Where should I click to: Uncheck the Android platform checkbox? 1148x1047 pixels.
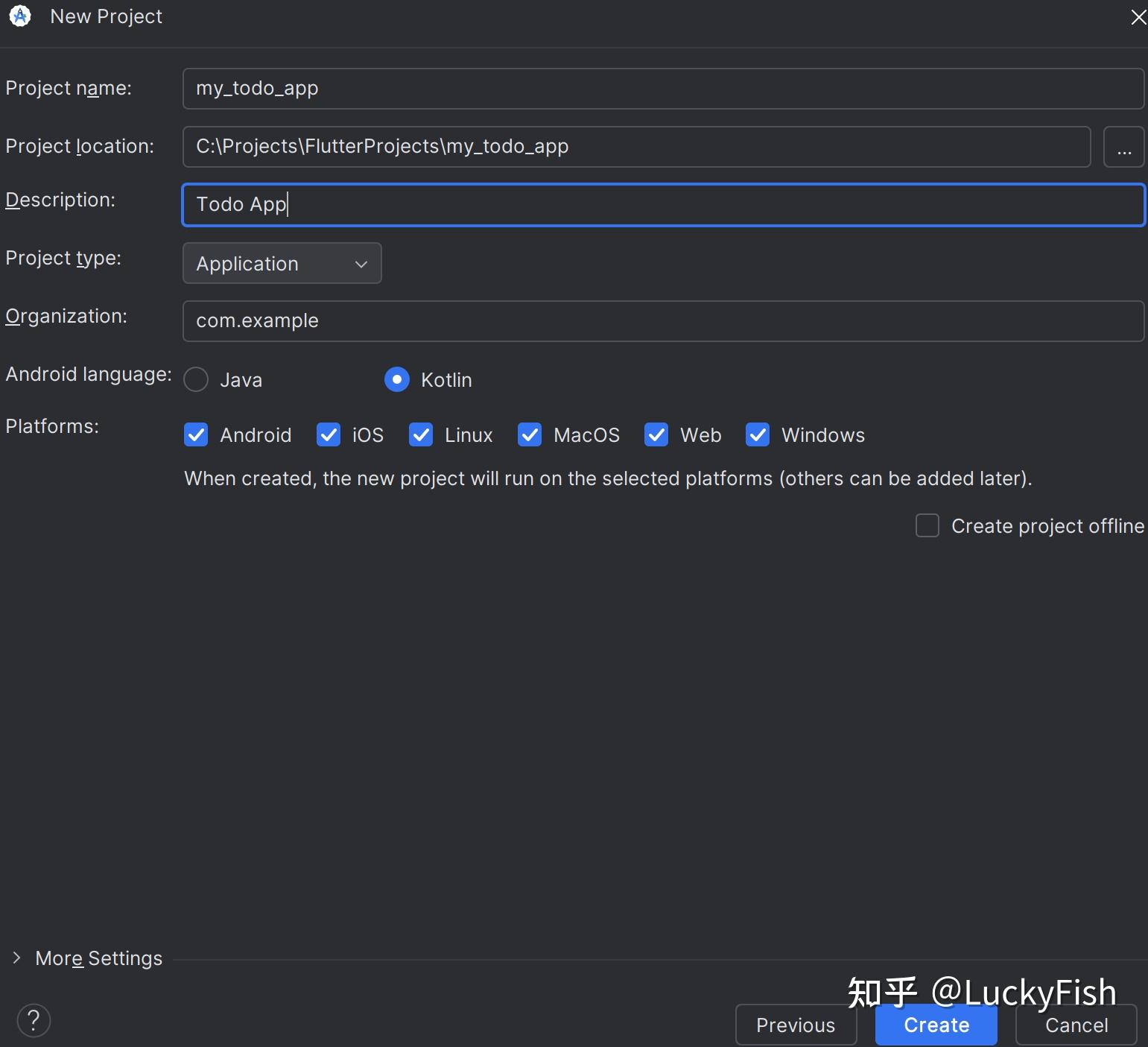click(x=196, y=434)
